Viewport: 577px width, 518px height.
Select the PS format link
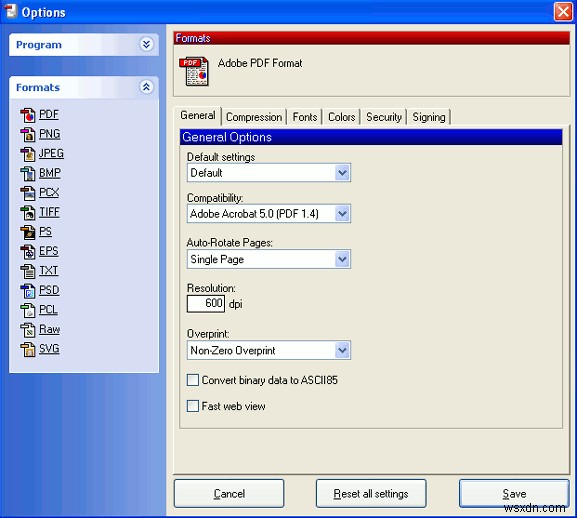[x=46, y=231]
